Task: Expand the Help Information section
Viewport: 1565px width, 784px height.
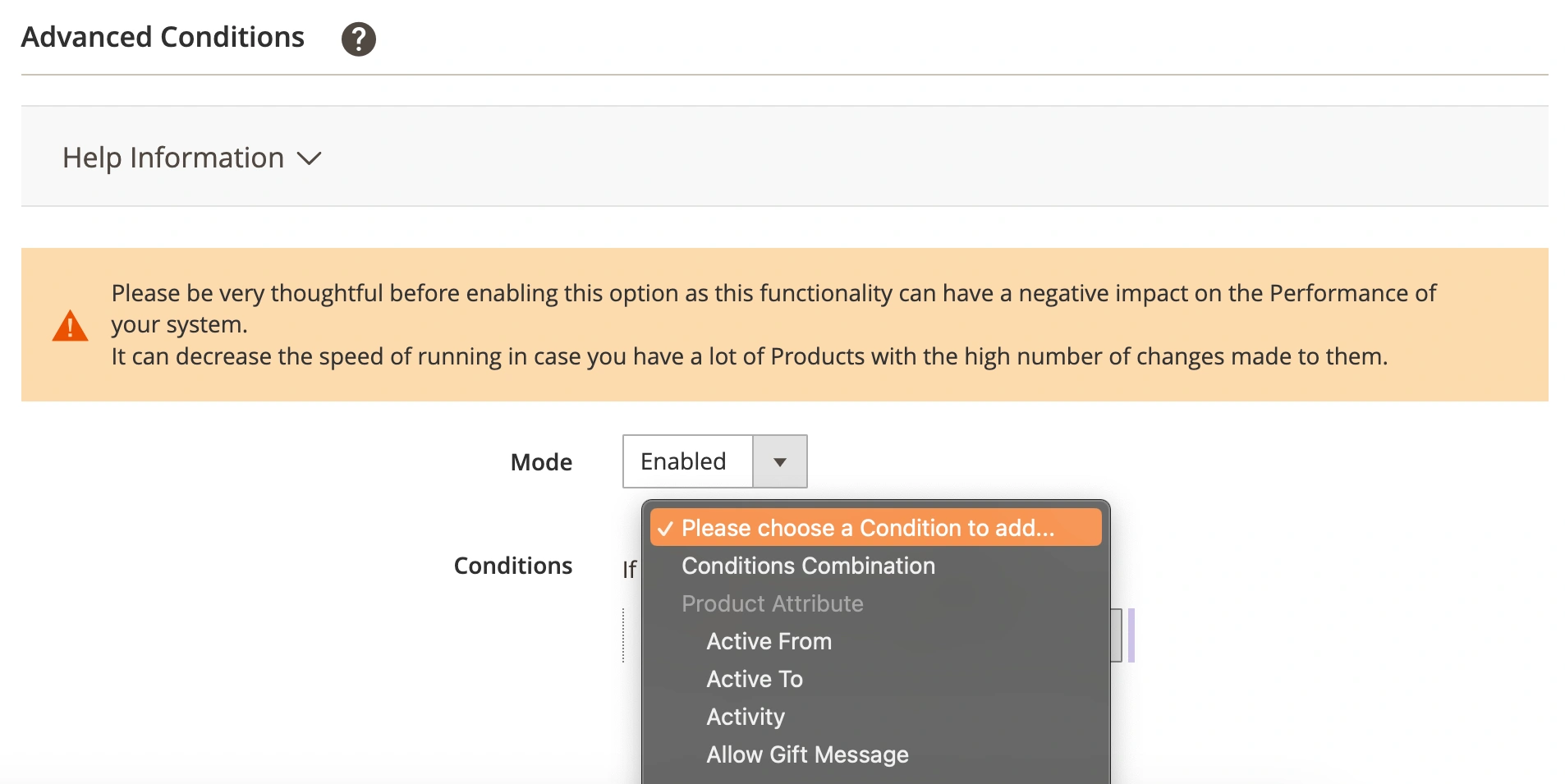Action: point(172,157)
